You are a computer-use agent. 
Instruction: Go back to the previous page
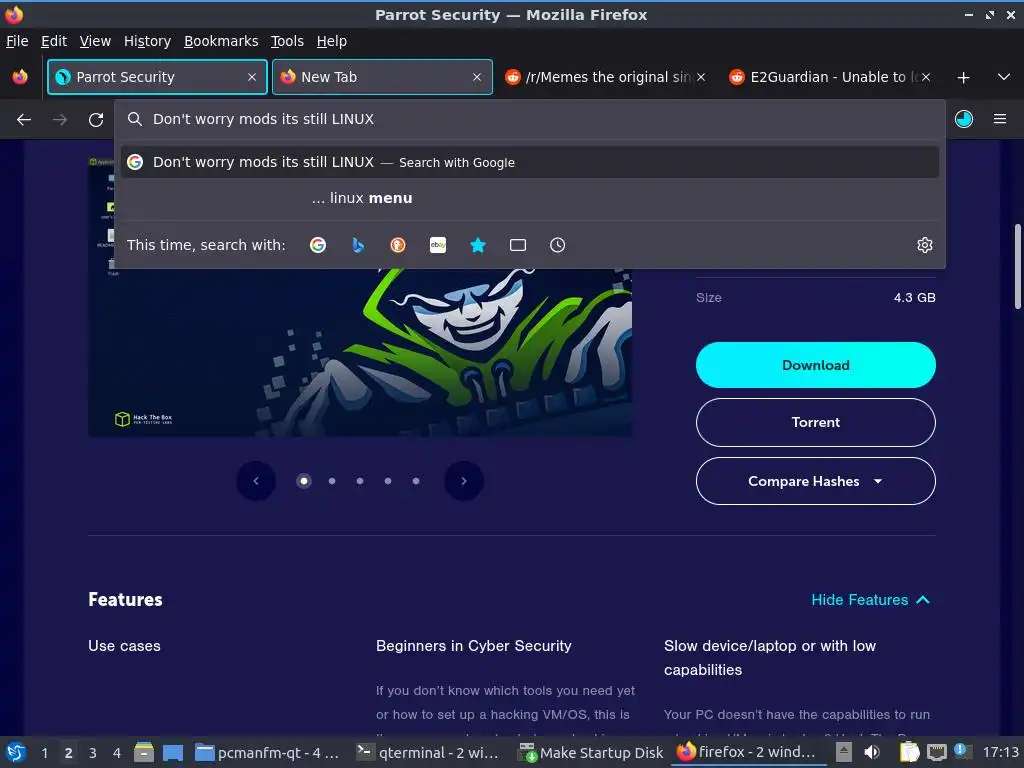pos(24,120)
